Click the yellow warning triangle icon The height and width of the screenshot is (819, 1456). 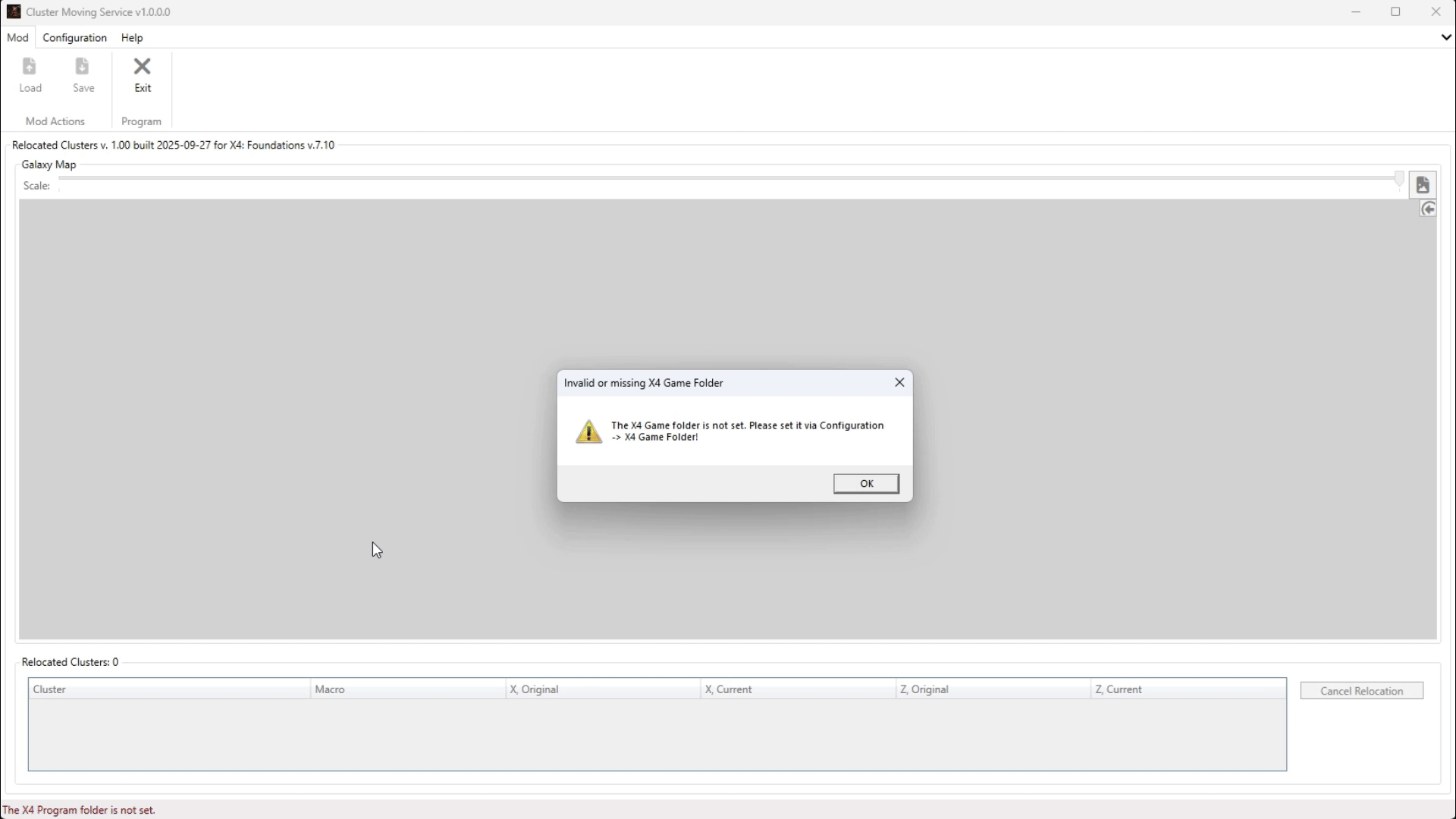pos(588,431)
